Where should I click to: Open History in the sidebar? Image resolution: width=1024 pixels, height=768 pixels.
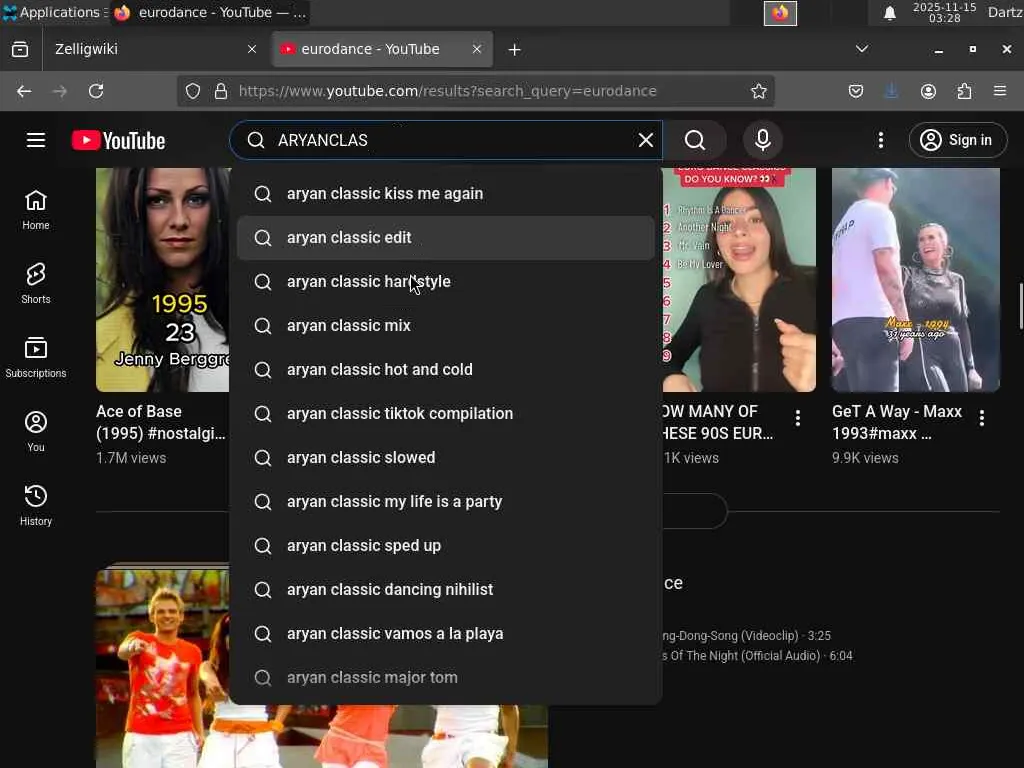click(x=36, y=505)
